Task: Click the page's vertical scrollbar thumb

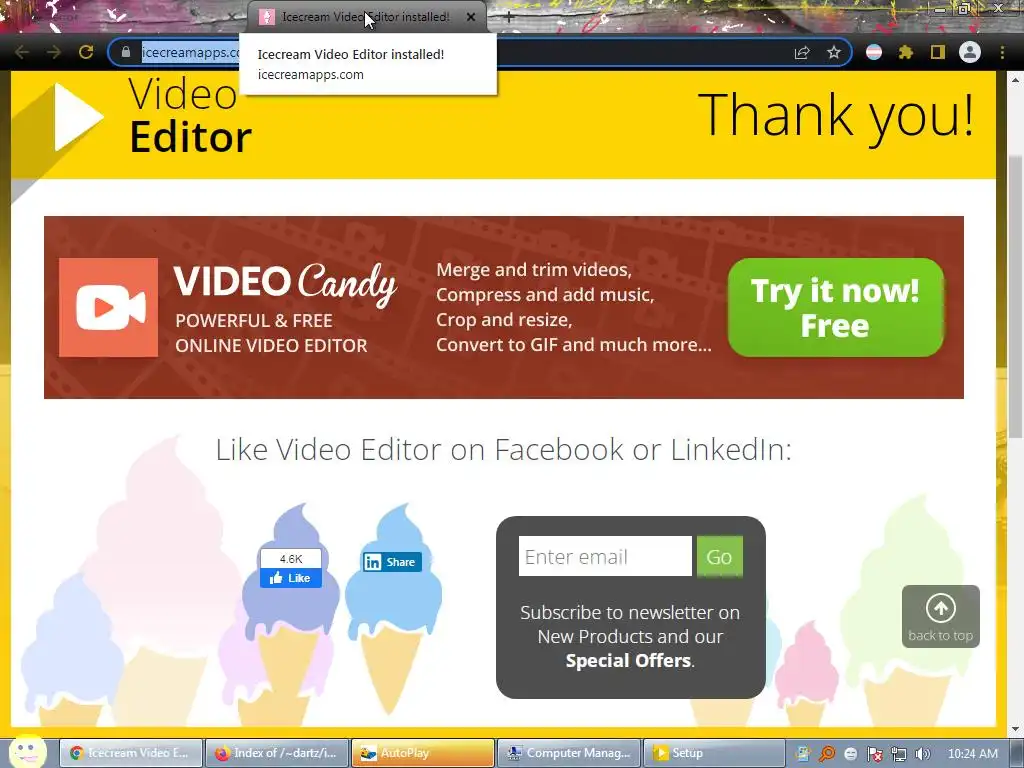Action: coord(1015,297)
